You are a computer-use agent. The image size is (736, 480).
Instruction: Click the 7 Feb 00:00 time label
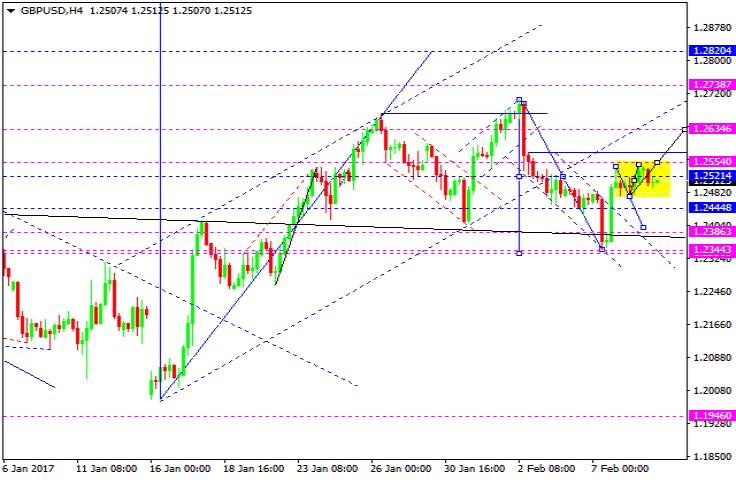coord(620,468)
